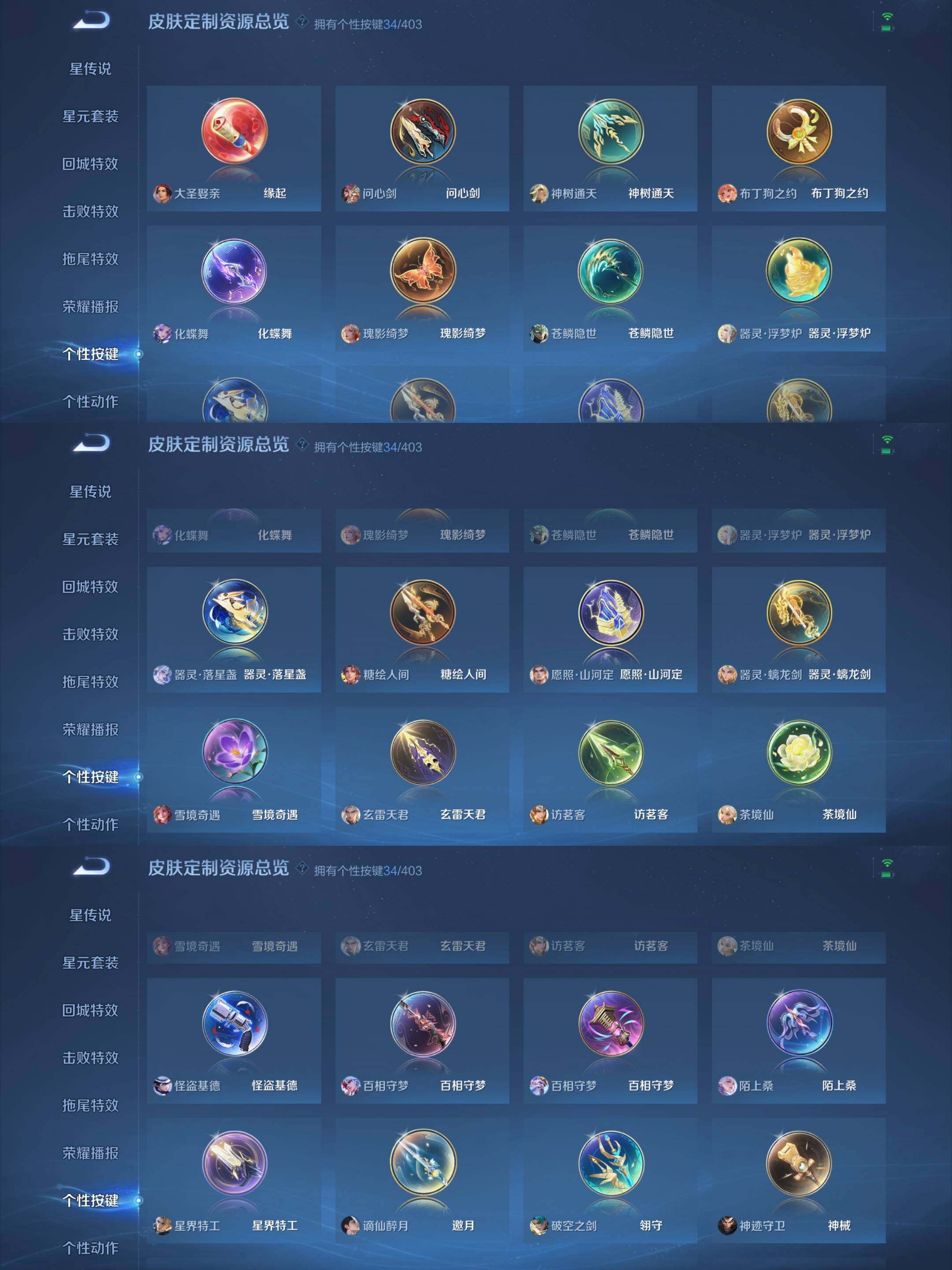
Task: Tap the 愿照·山河定 pagoda icon
Action: pos(610,612)
